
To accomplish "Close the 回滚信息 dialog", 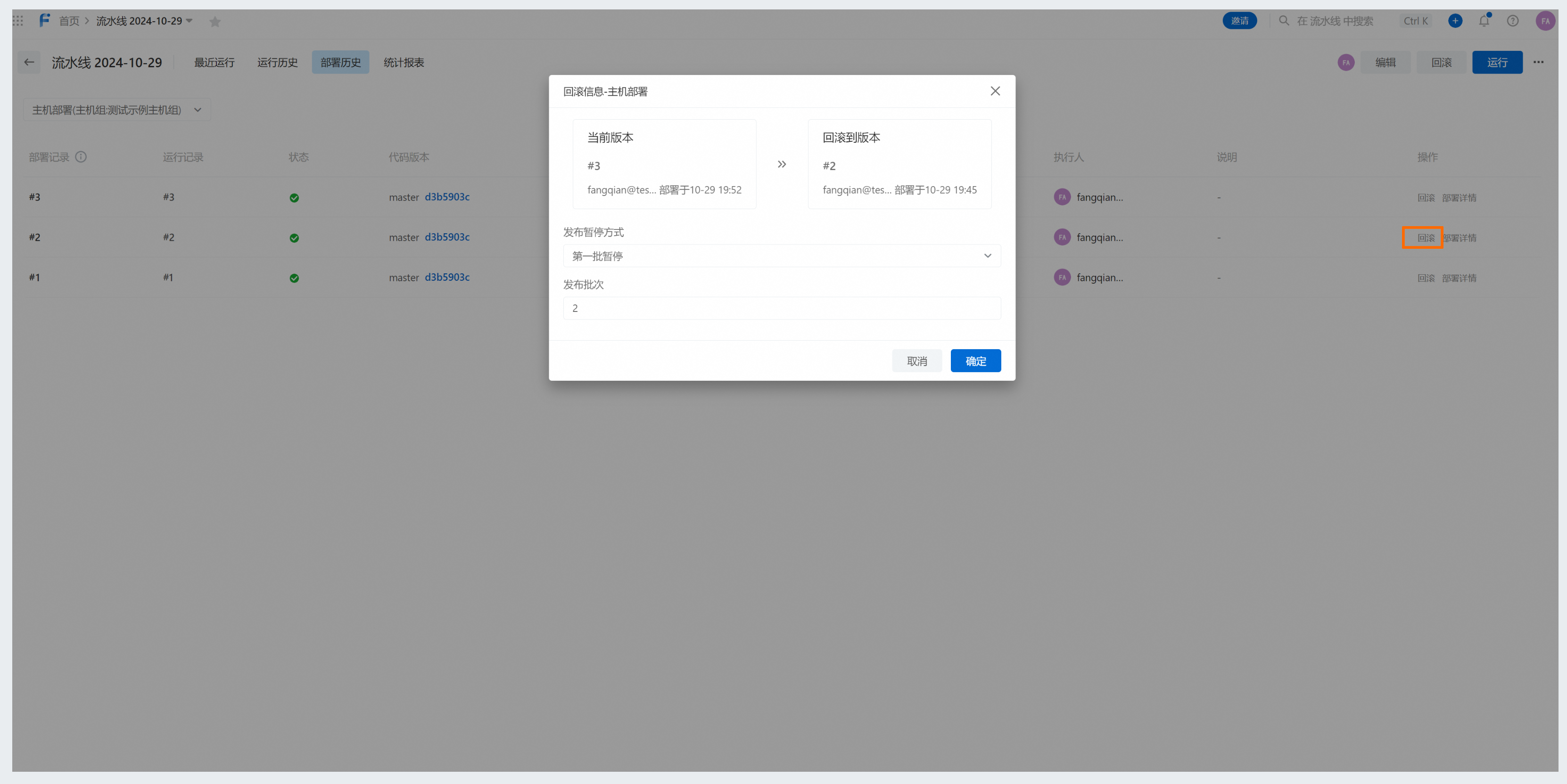I will [x=995, y=91].
